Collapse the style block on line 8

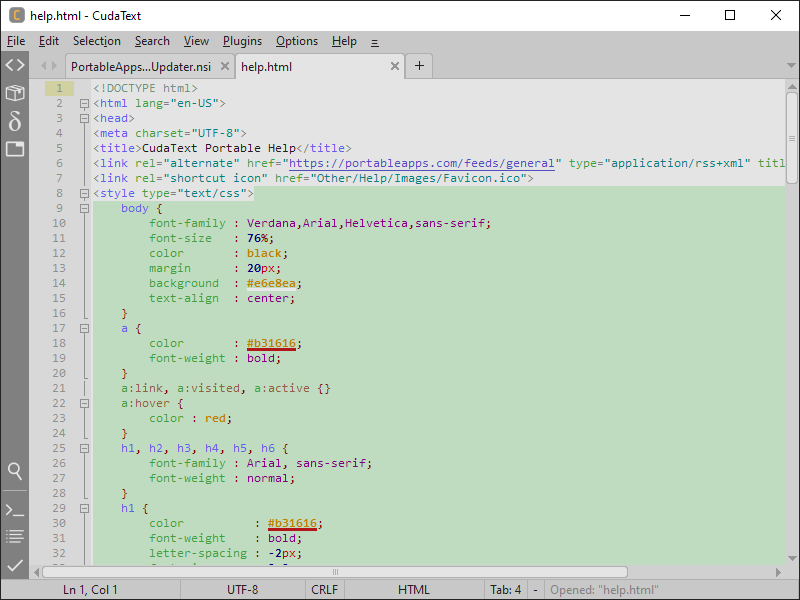(84, 193)
